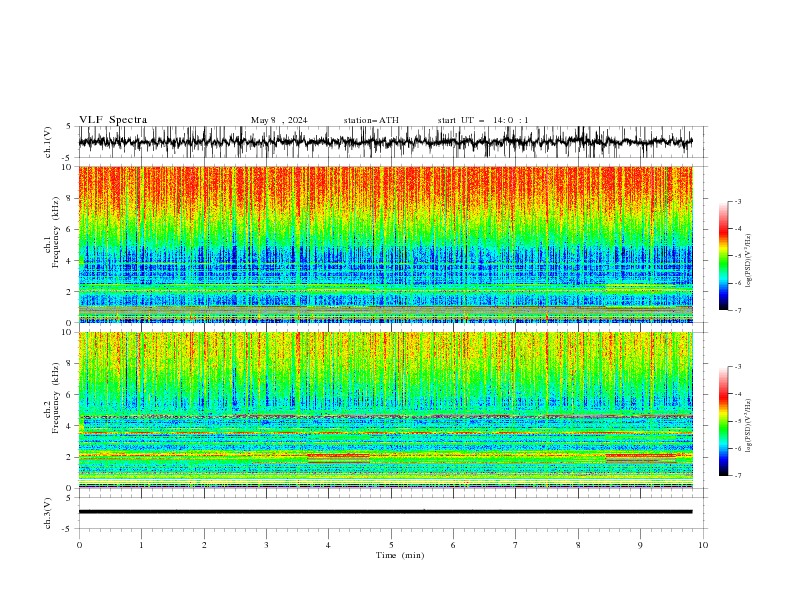Click the "8" kHz tick on ch.1 frequency axis
This screenshot has height=612, width=792.
(71, 198)
